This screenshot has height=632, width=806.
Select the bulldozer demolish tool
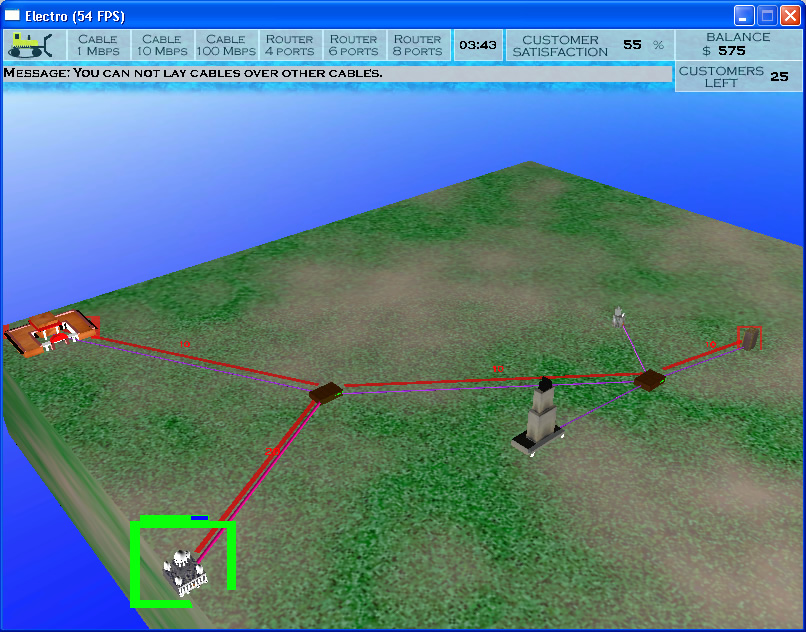coord(35,45)
